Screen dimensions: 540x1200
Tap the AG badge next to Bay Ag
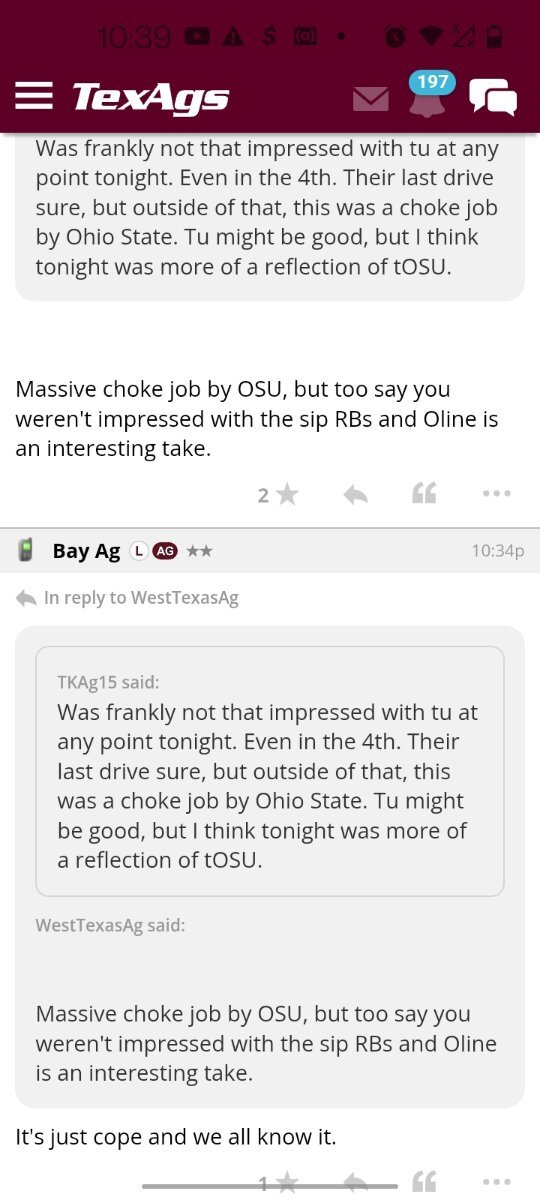(x=164, y=551)
